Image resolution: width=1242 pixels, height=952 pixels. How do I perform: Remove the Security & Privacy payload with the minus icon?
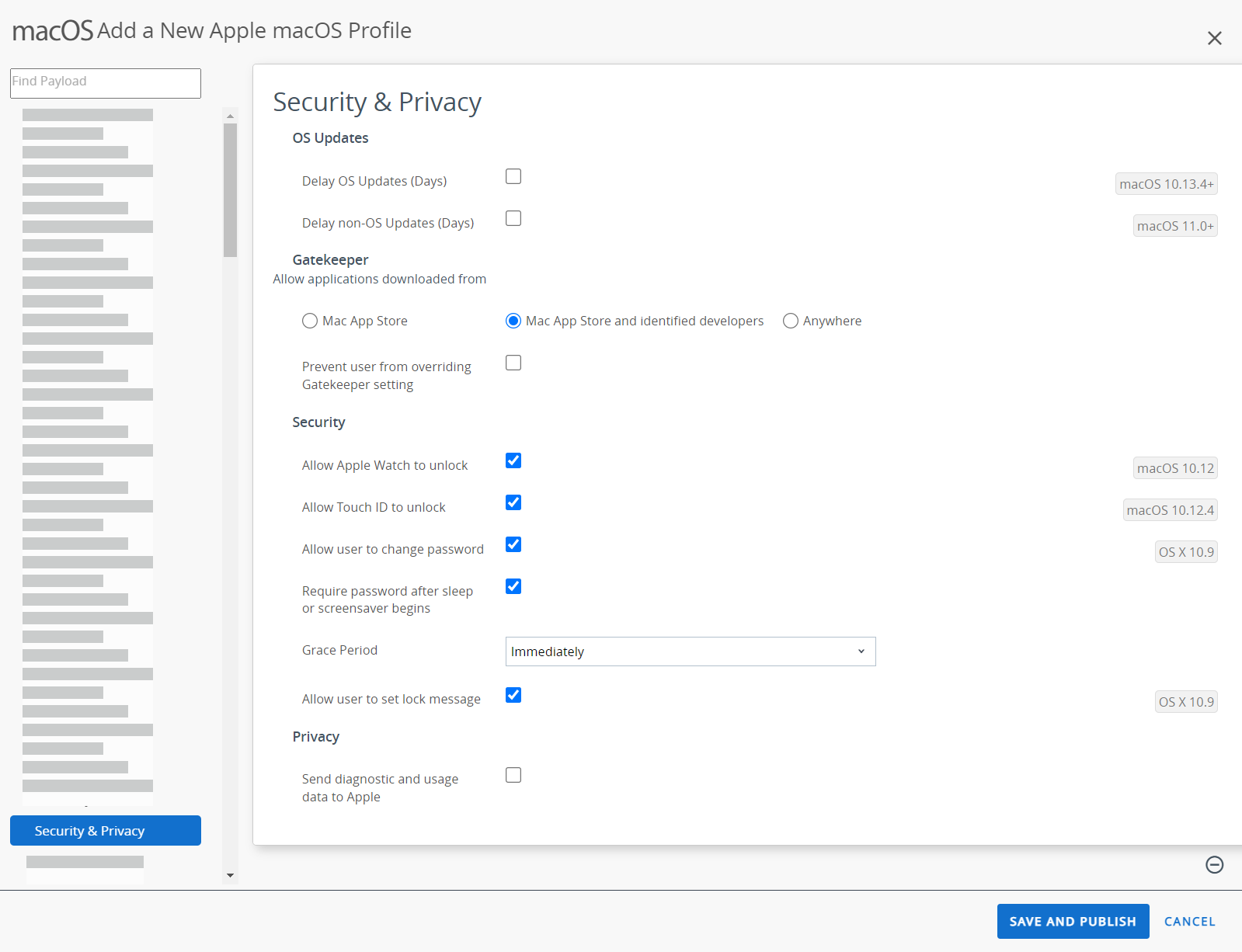click(1215, 865)
